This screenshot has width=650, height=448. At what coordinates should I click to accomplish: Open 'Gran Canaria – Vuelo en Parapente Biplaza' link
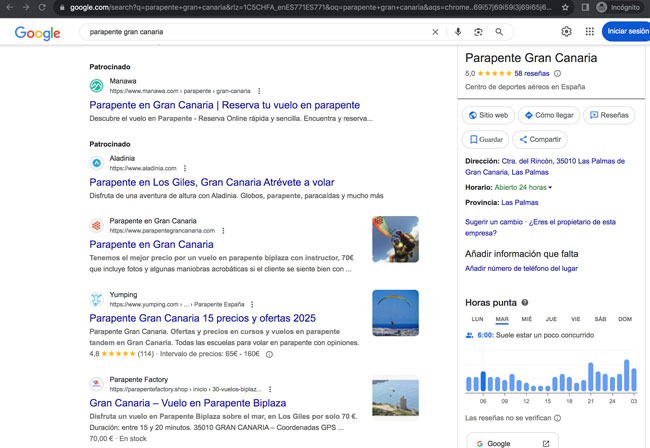(x=187, y=403)
